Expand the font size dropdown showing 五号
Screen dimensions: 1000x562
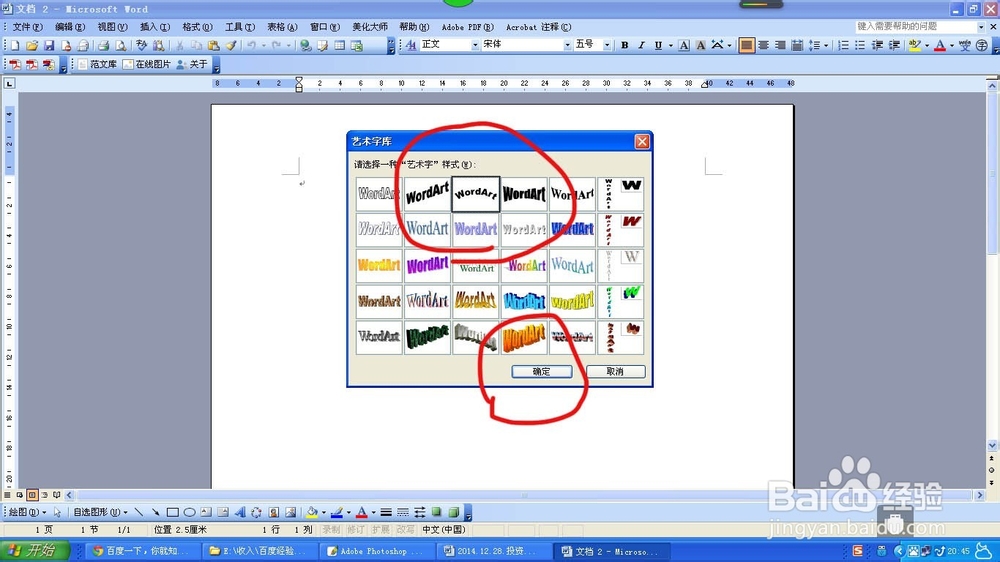pyautogui.click(x=607, y=45)
